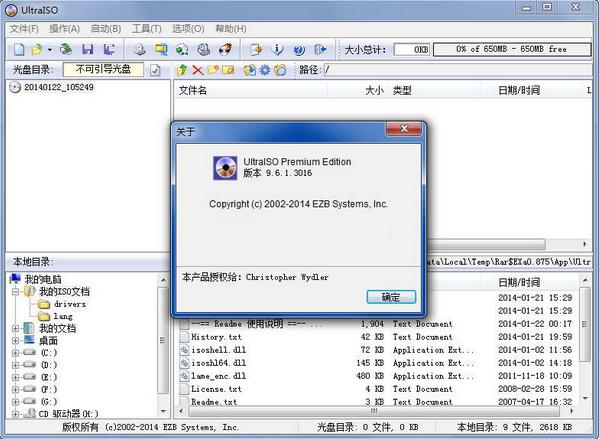599x439 pixels.
Task: Open the 工具(T) menu
Action: (x=147, y=29)
